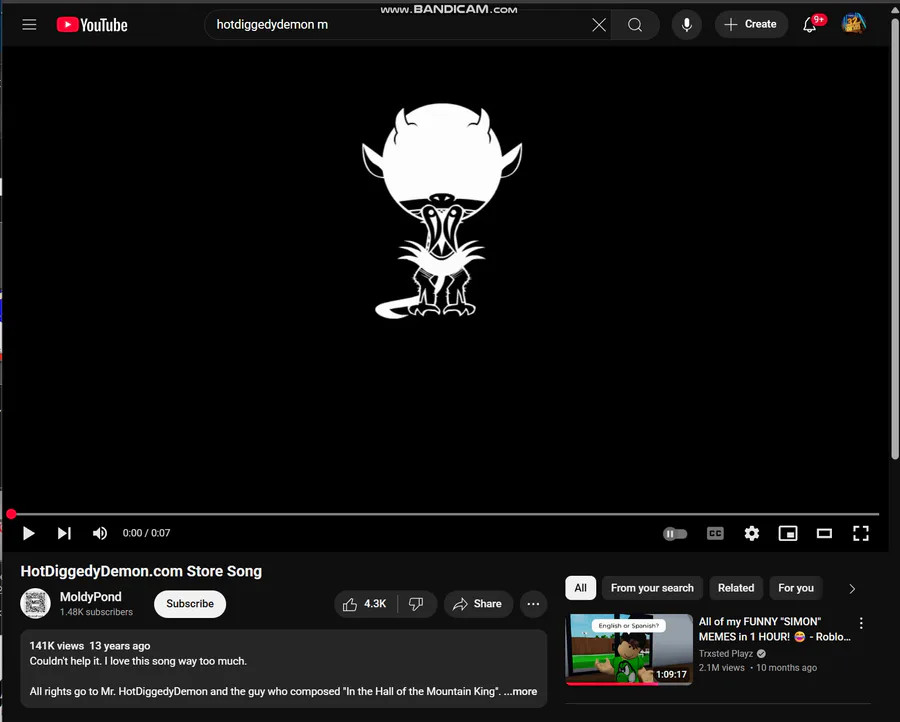
Task: Switch to theater mode
Action: [x=824, y=534]
